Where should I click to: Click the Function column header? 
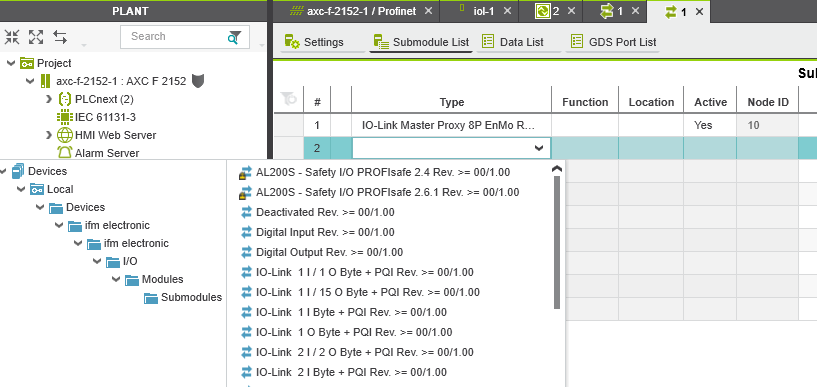(585, 102)
